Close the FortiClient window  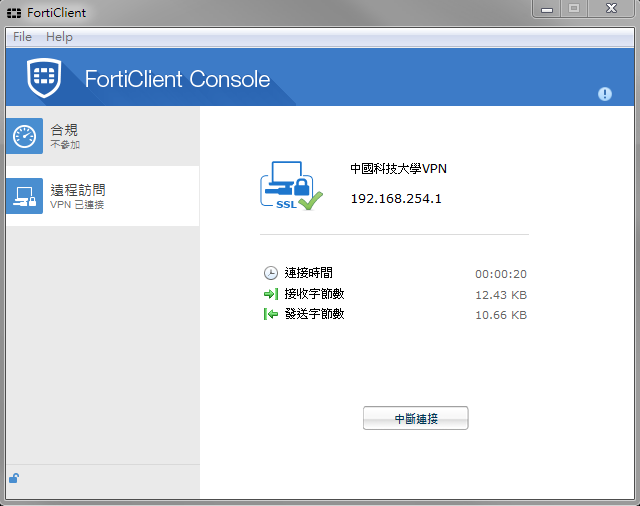click(x=611, y=9)
